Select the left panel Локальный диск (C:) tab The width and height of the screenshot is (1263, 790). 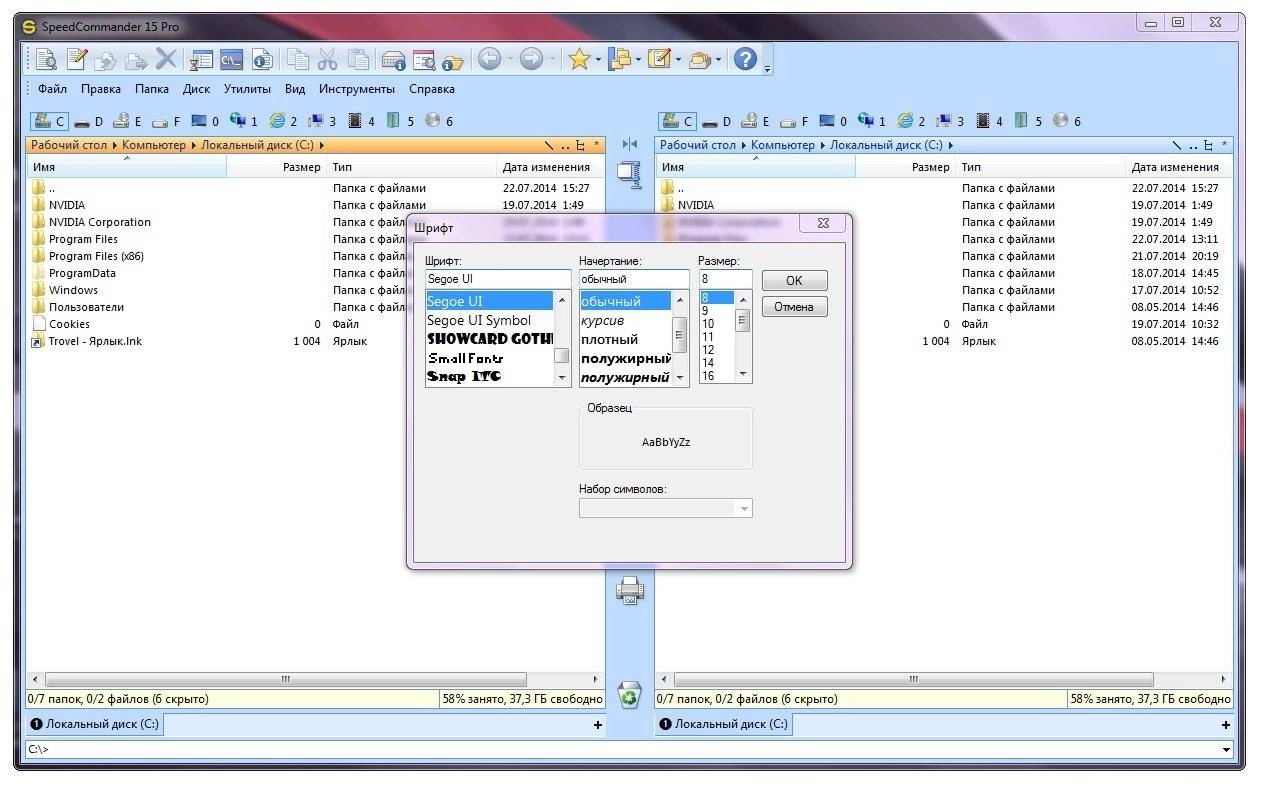click(x=94, y=724)
